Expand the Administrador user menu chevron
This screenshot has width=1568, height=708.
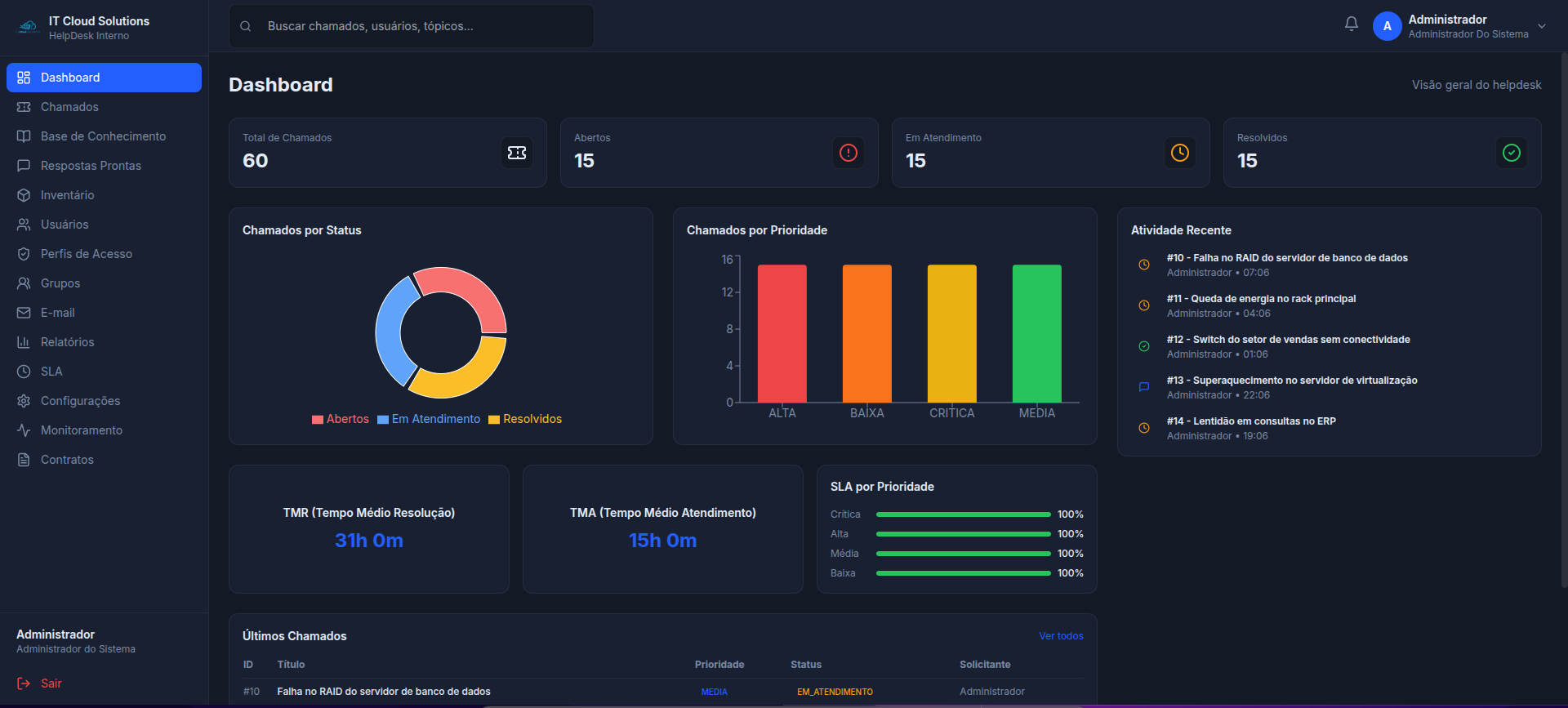point(1542,26)
